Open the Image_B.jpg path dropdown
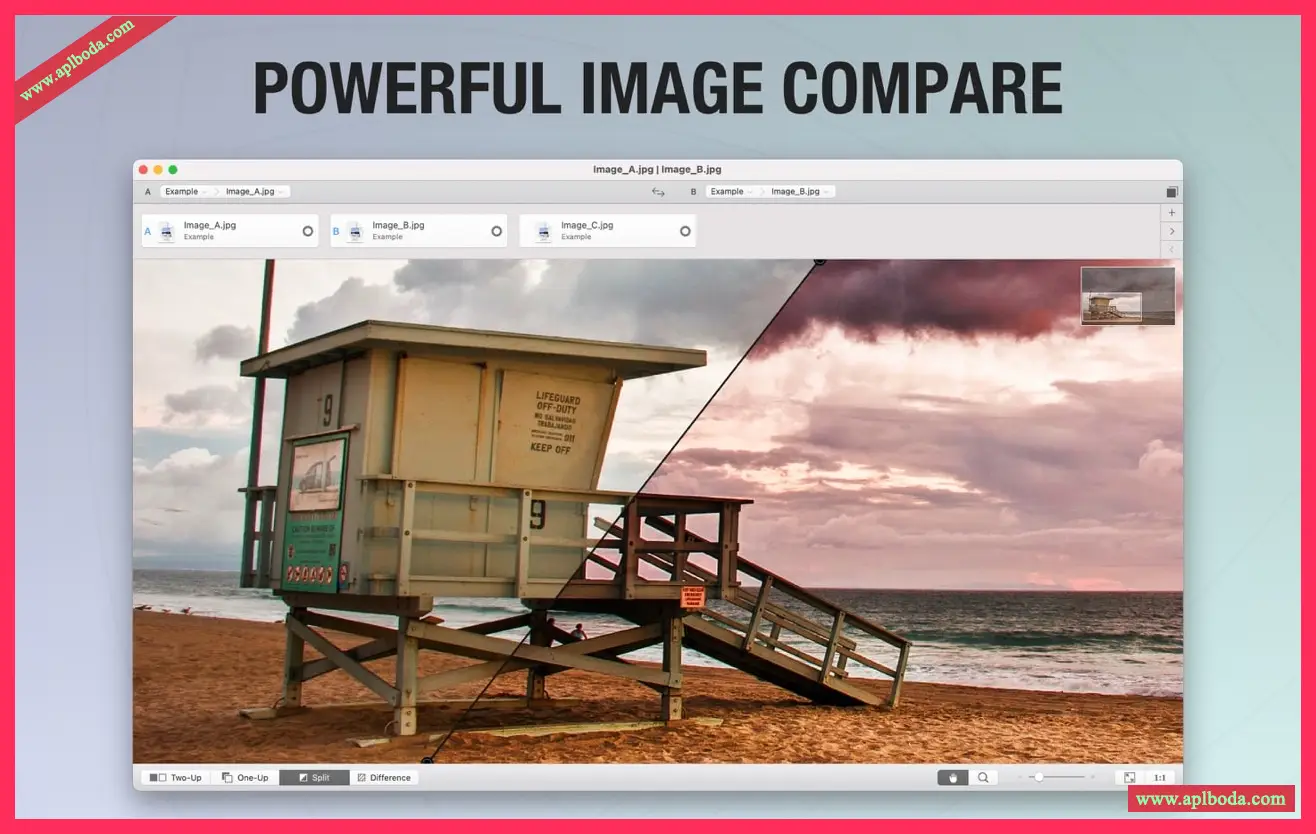The height and width of the screenshot is (834, 1316). point(800,192)
